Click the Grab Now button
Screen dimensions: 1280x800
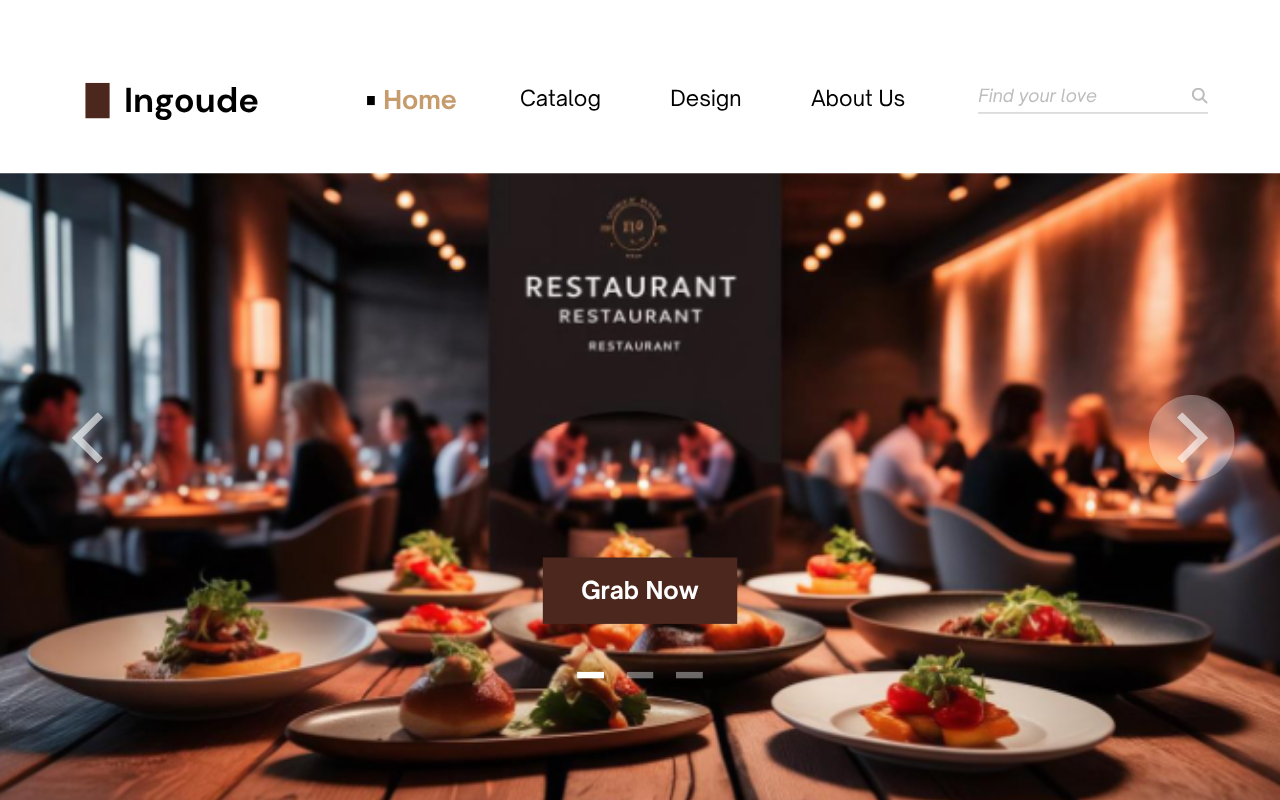pyautogui.click(x=640, y=591)
